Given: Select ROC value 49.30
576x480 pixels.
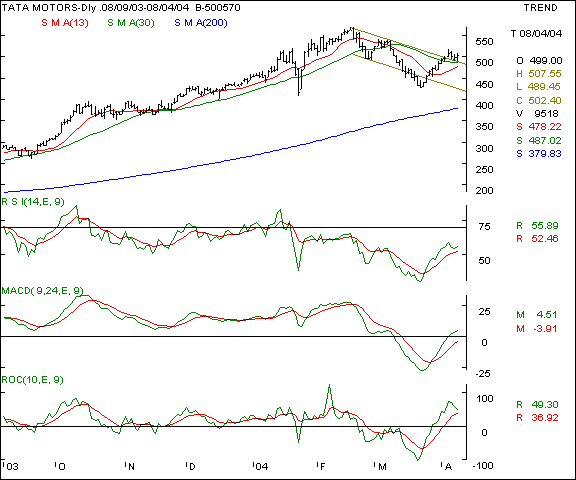Looking at the screenshot, I should [x=545, y=404].
